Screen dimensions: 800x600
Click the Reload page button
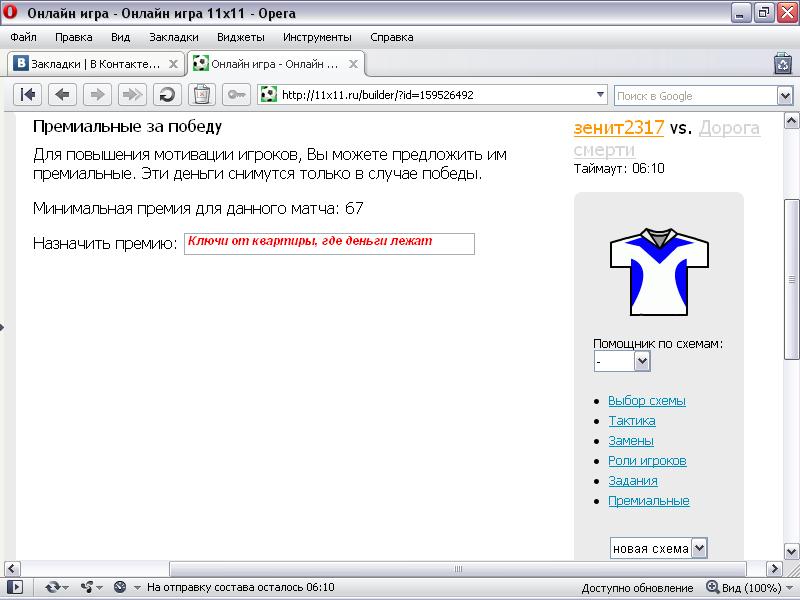[166, 95]
